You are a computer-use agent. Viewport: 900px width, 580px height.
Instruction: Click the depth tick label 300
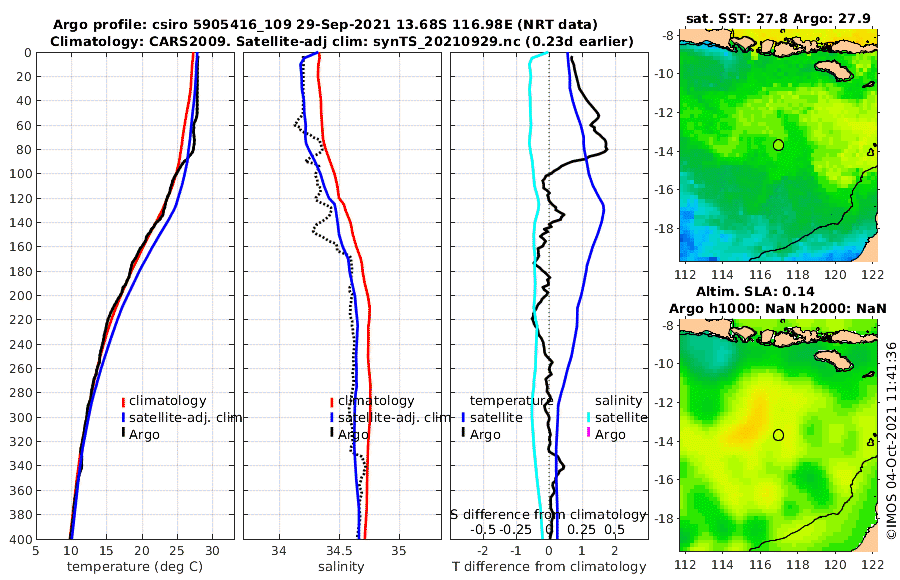point(20,417)
